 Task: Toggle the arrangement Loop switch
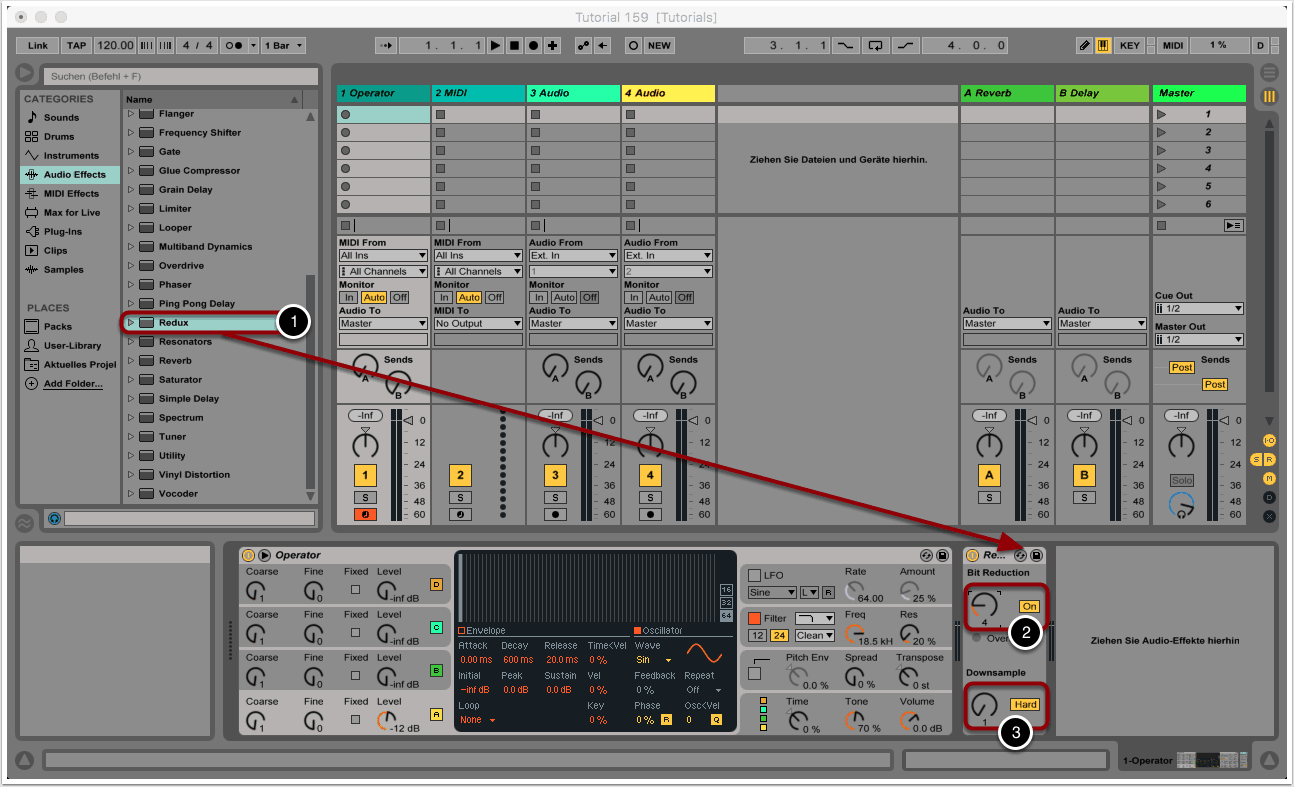[x=876, y=45]
